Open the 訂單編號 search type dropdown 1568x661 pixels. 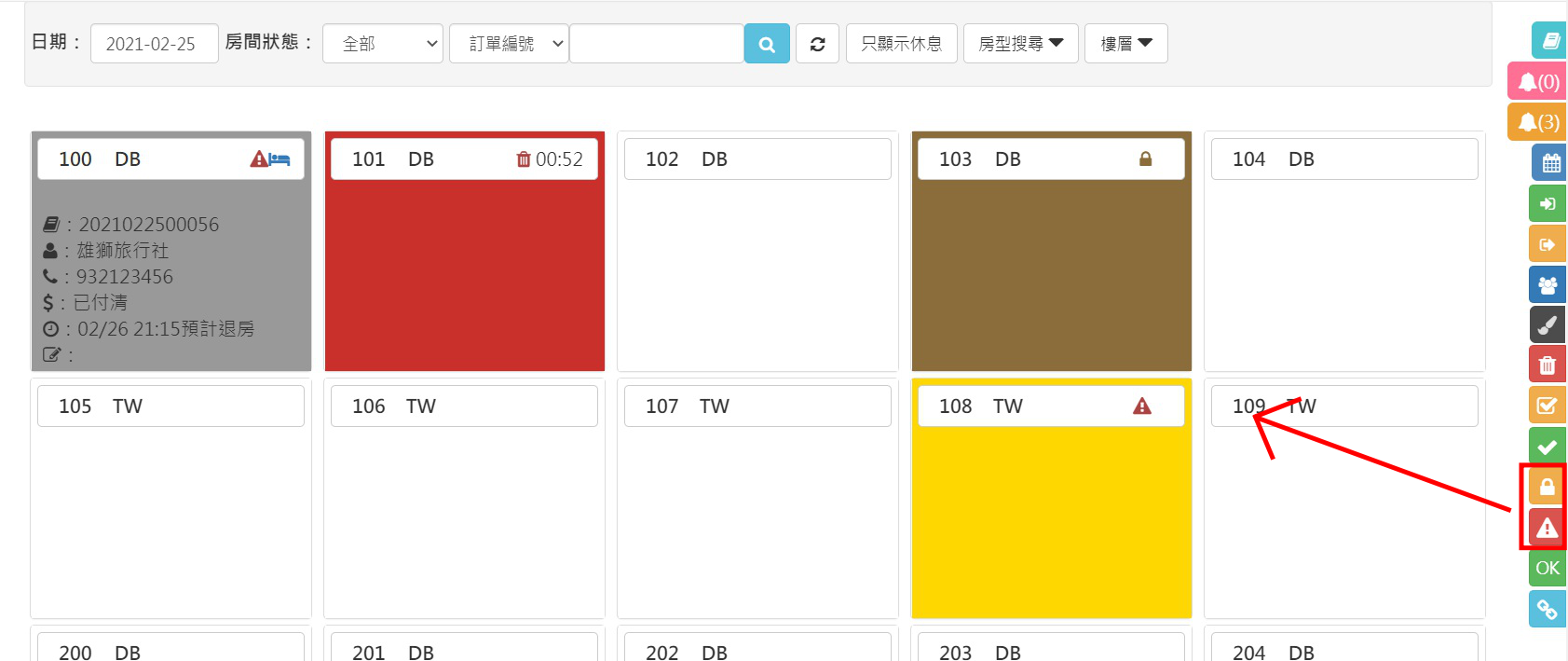pos(509,44)
